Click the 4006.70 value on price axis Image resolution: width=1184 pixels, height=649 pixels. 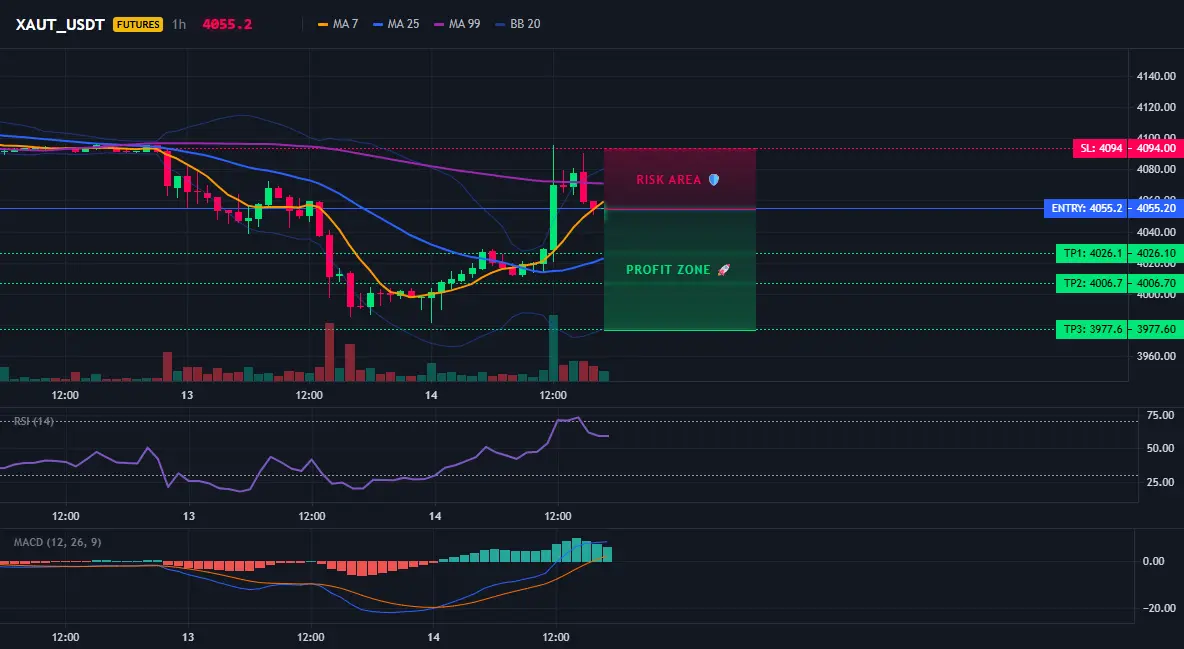1156,284
